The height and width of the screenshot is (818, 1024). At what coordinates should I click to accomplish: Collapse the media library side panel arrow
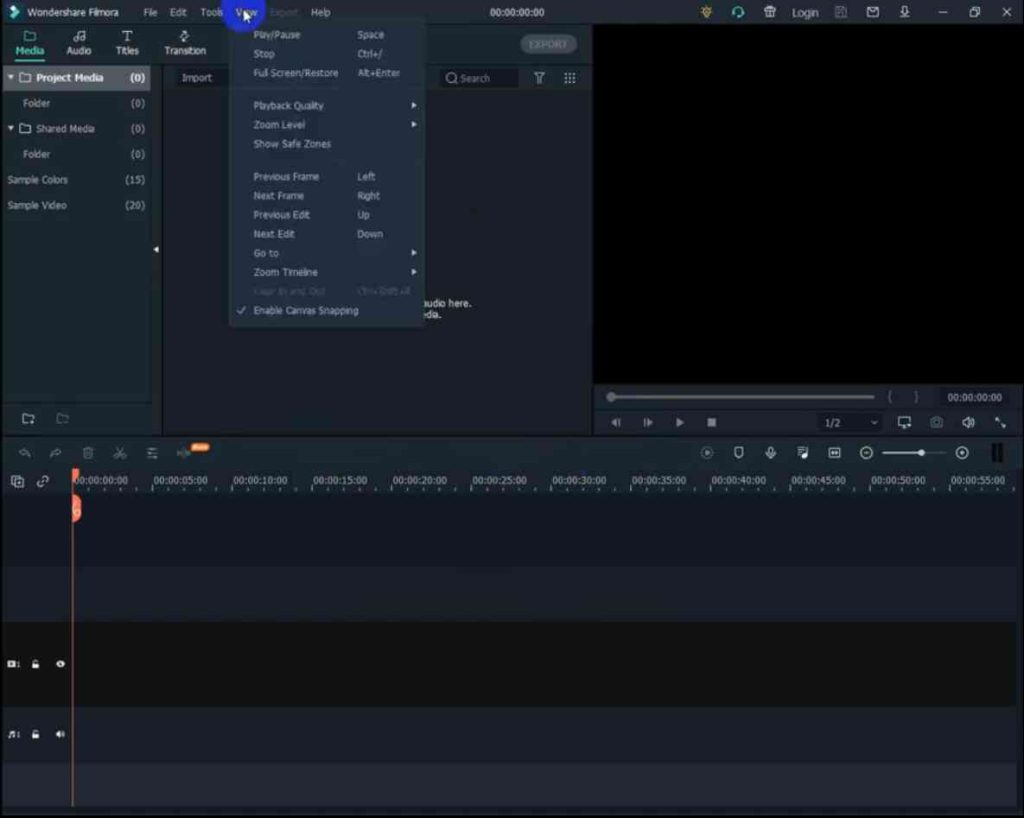point(156,249)
